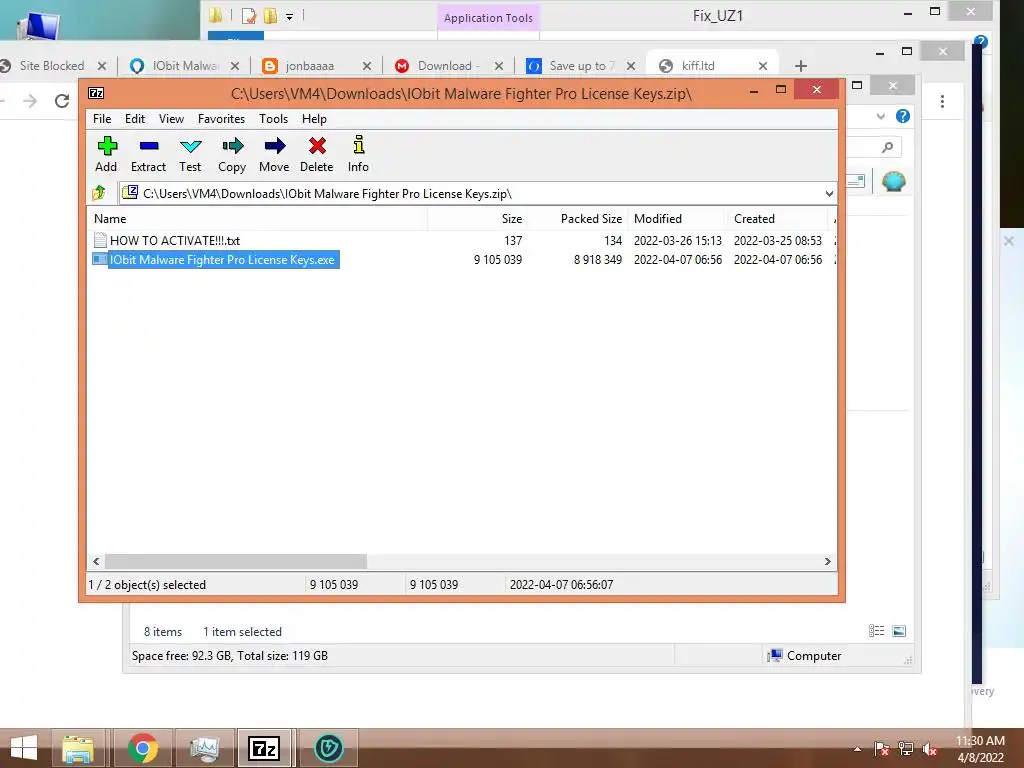
Task: Sort by Size column header
Action: coord(477,219)
